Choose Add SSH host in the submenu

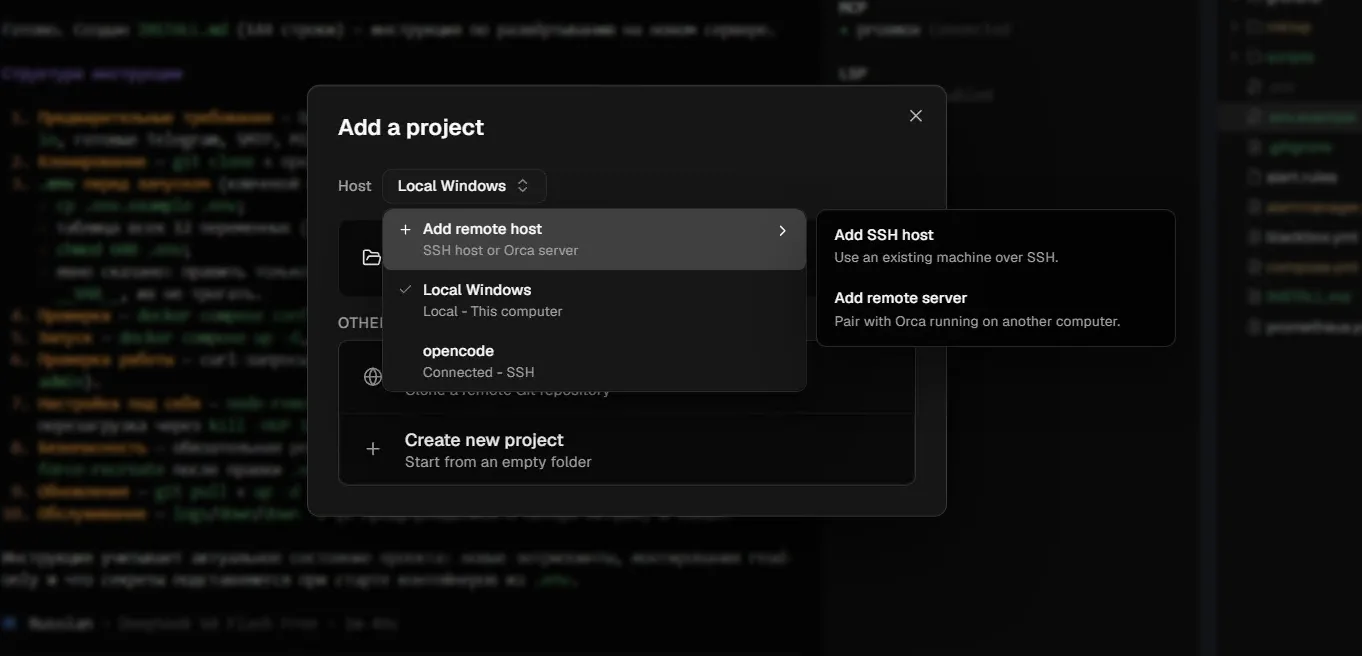tap(995, 246)
